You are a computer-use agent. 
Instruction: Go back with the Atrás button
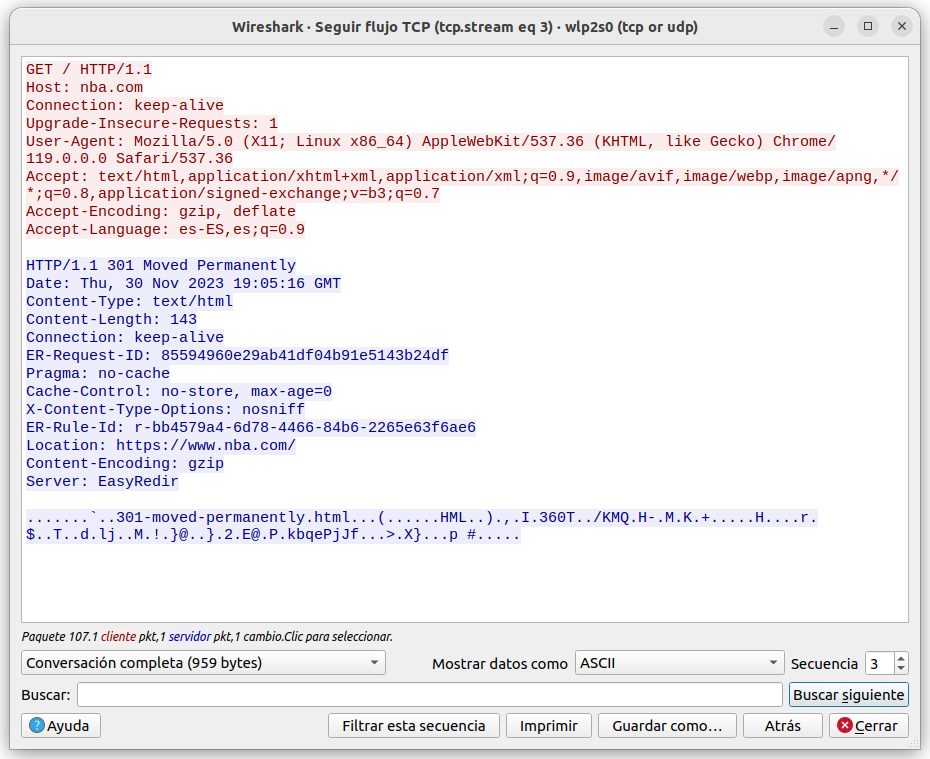(782, 725)
